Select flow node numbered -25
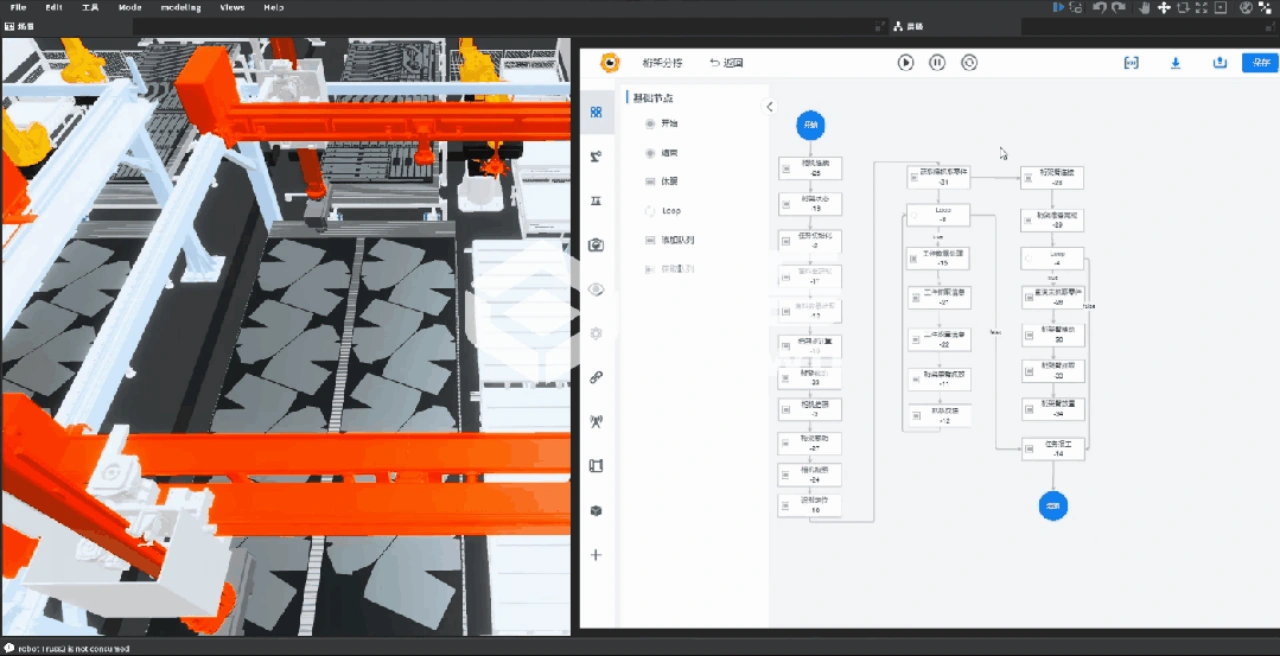Screen dimensions: 1280x656 point(810,168)
